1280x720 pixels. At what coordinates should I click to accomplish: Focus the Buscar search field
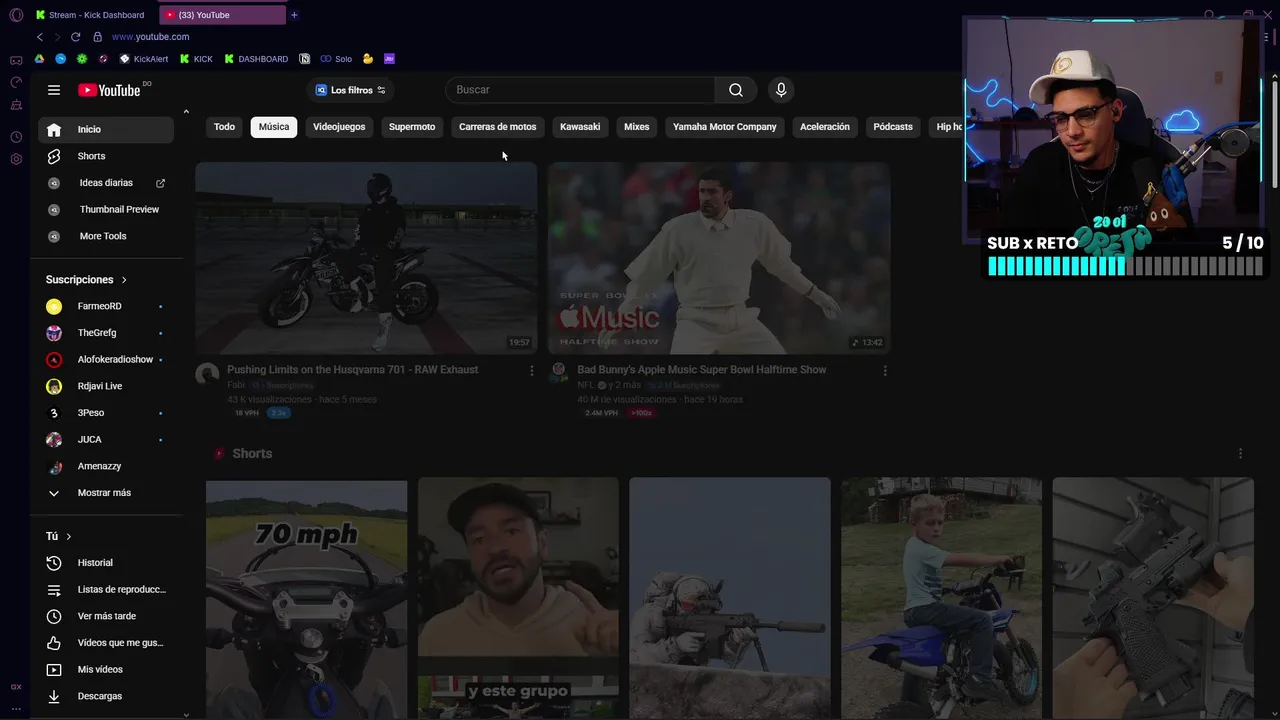(x=580, y=90)
